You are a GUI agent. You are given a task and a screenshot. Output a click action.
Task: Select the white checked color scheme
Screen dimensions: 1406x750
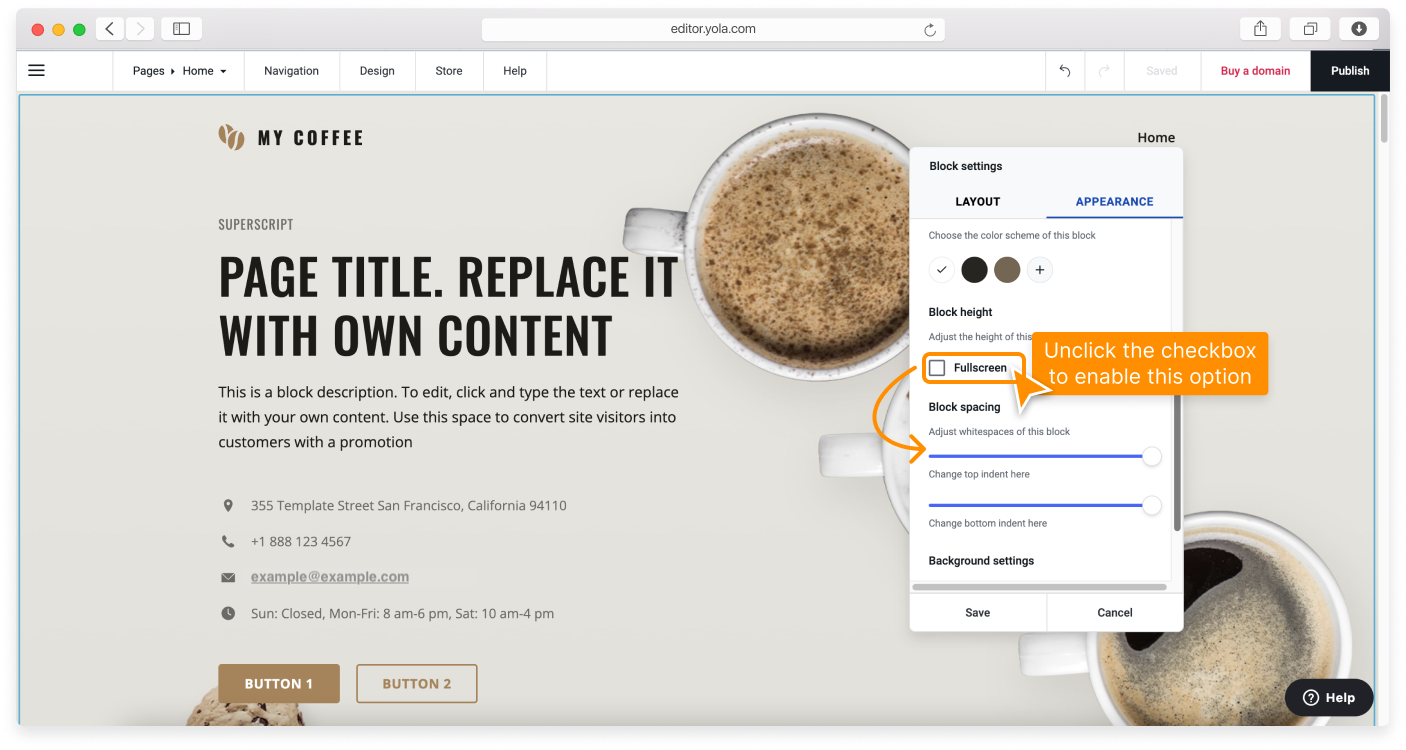click(942, 270)
